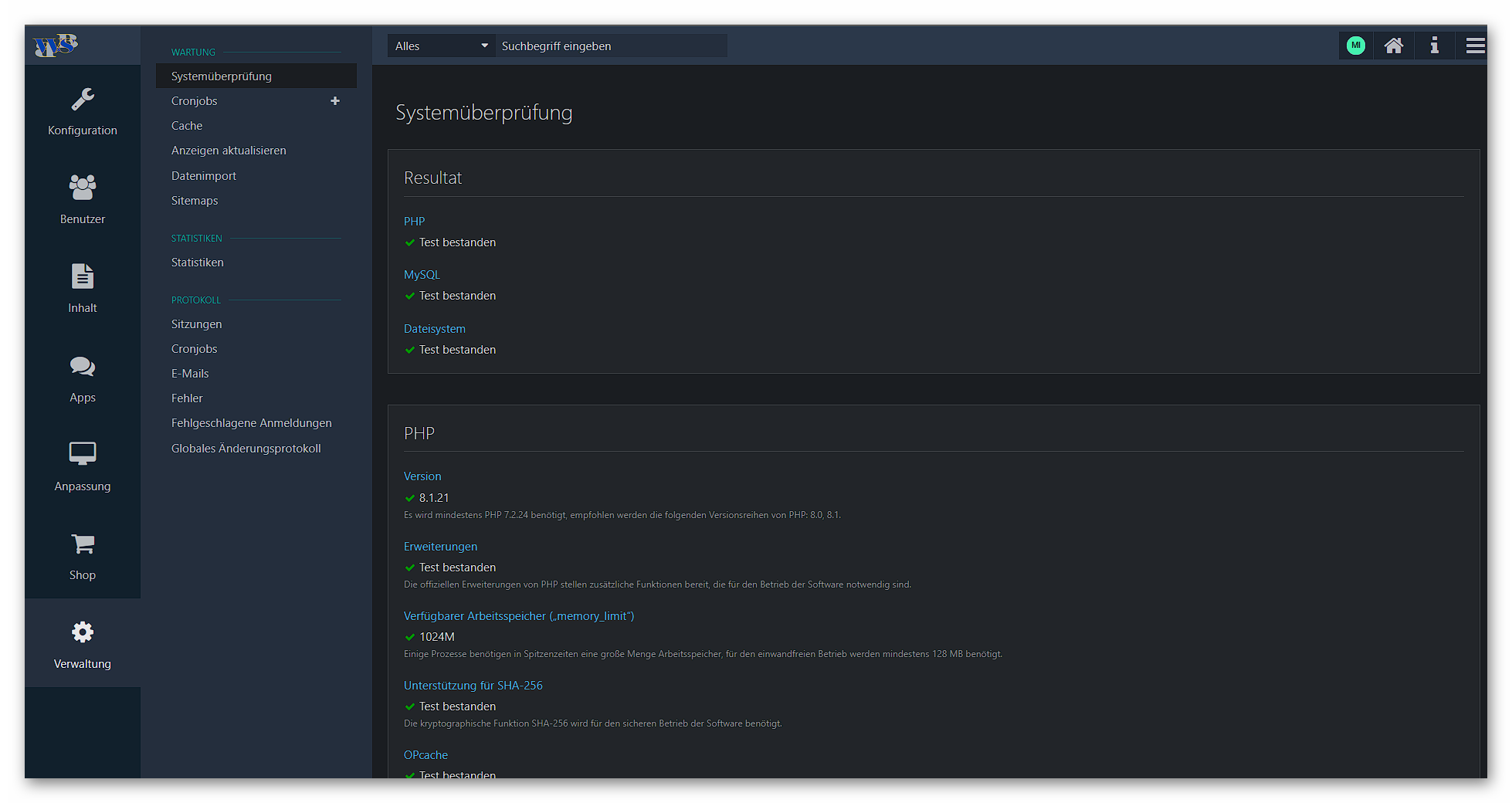Click the MySQL link under Resultat
1512x803 pixels.
pos(422,275)
